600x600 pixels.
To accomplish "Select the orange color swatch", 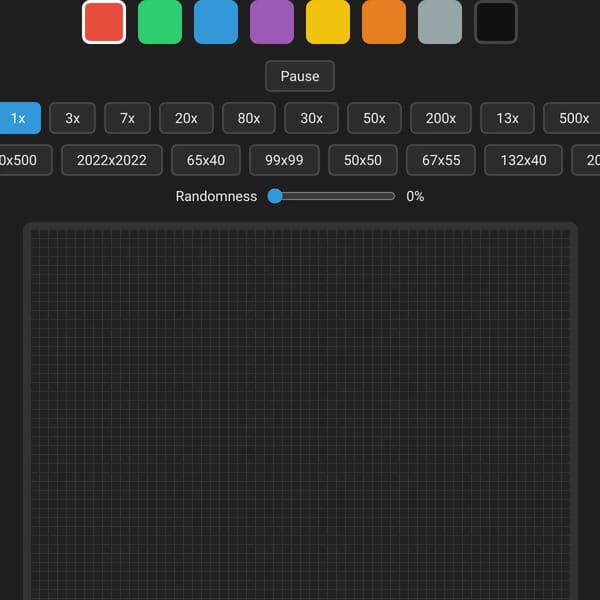I will 384,22.
